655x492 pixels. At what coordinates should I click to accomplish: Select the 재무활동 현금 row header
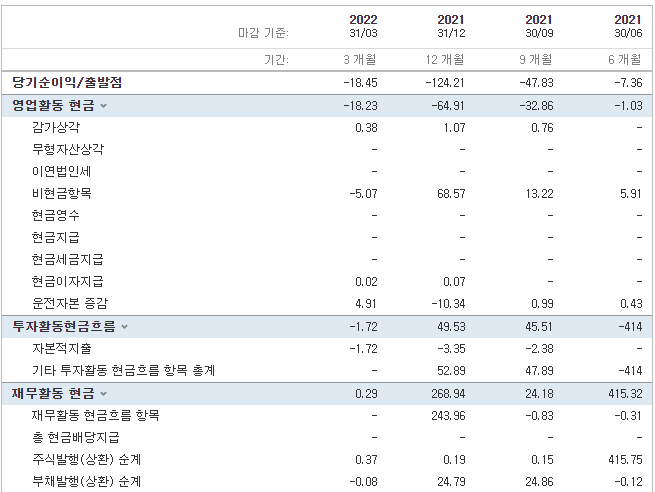(53, 393)
